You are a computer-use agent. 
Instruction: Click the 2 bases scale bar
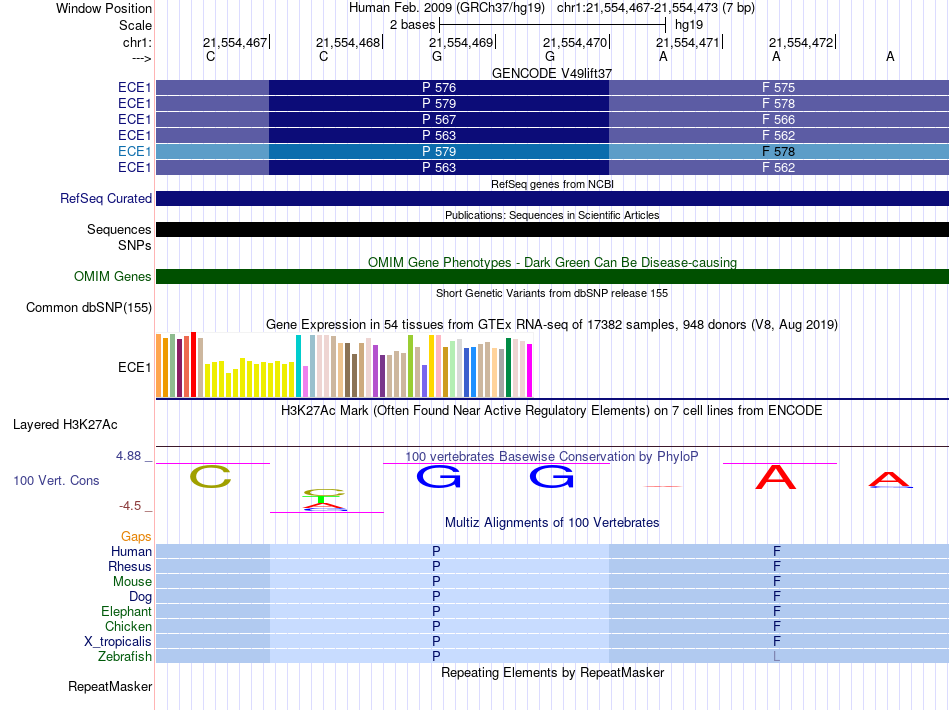coord(553,25)
